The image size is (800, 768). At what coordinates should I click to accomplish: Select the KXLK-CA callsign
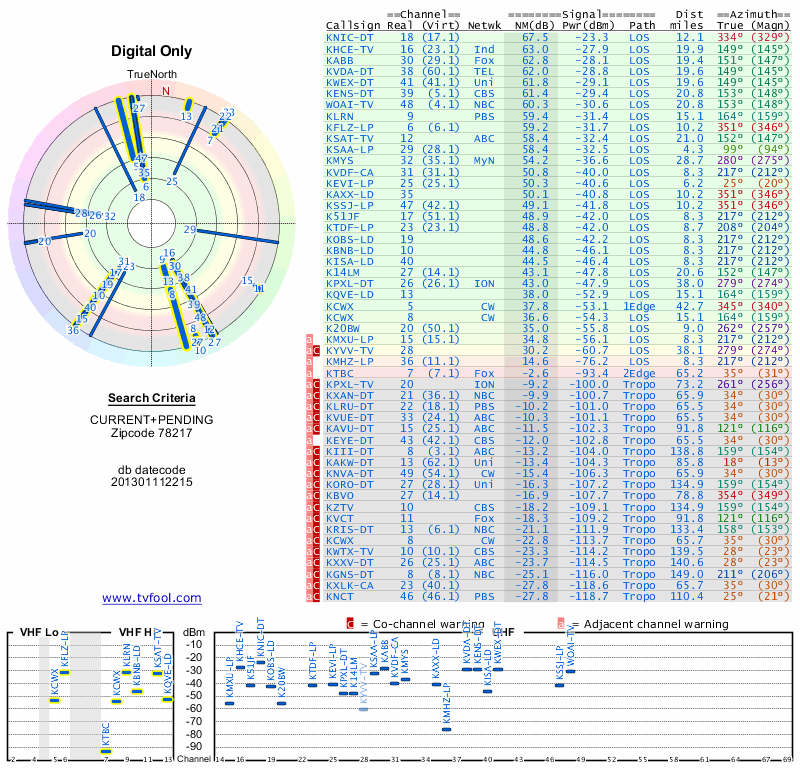[349, 585]
